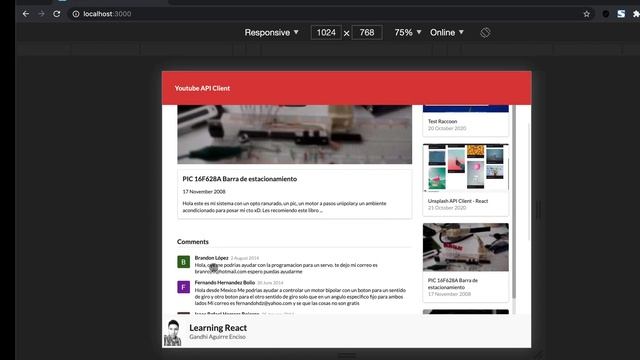Click the main video player image
The image size is (640, 360).
294,134
